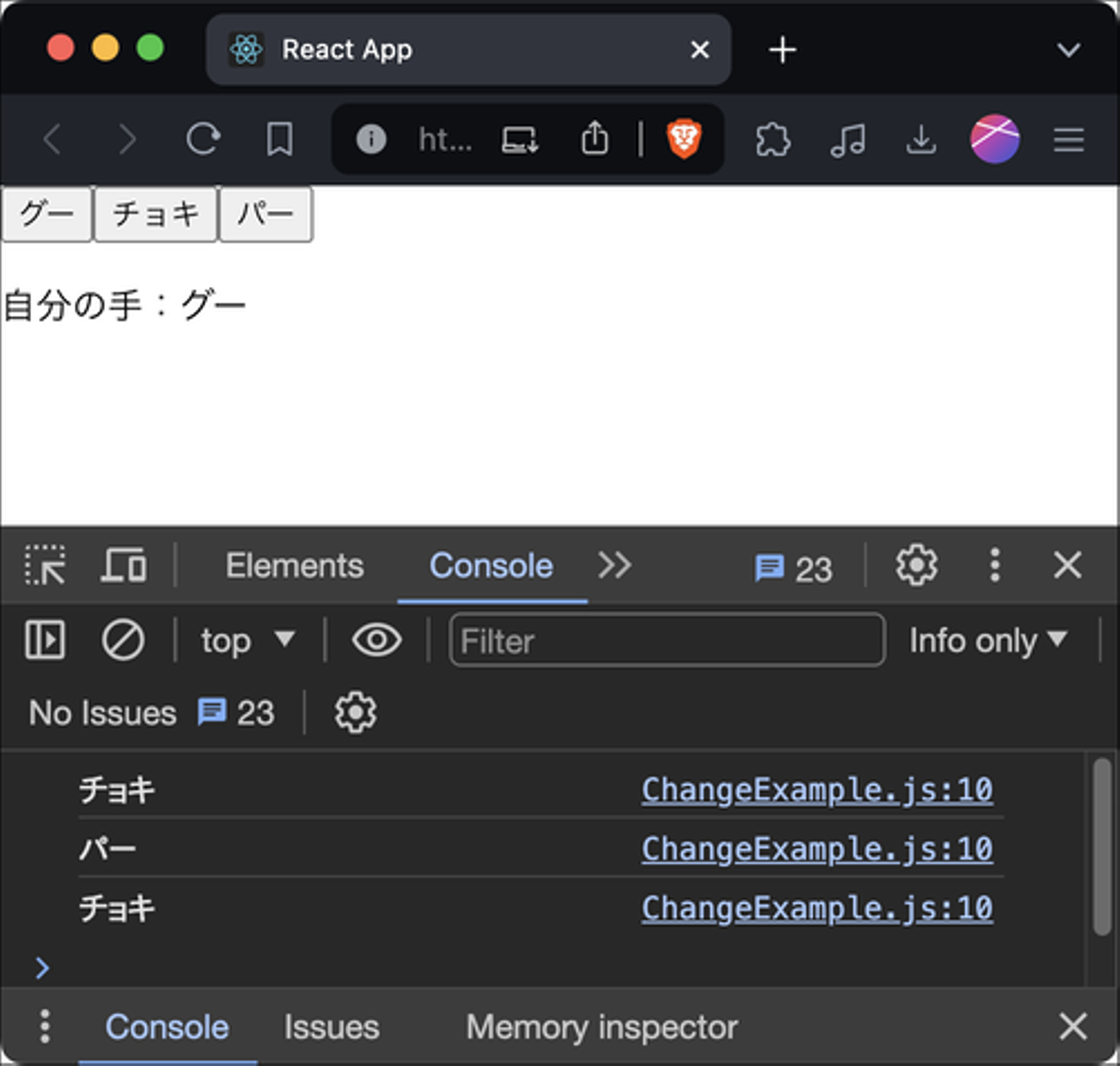Click the share icon in the address bar
The width and height of the screenshot is (1120, 1066).
click(595, 139)
